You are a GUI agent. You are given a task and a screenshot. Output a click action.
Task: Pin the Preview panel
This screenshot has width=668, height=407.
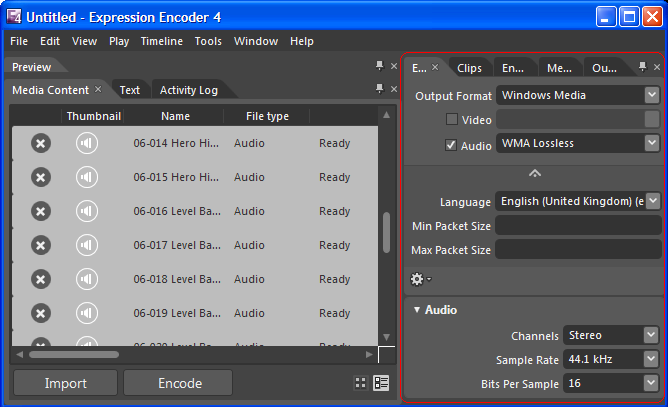(379, 66)
